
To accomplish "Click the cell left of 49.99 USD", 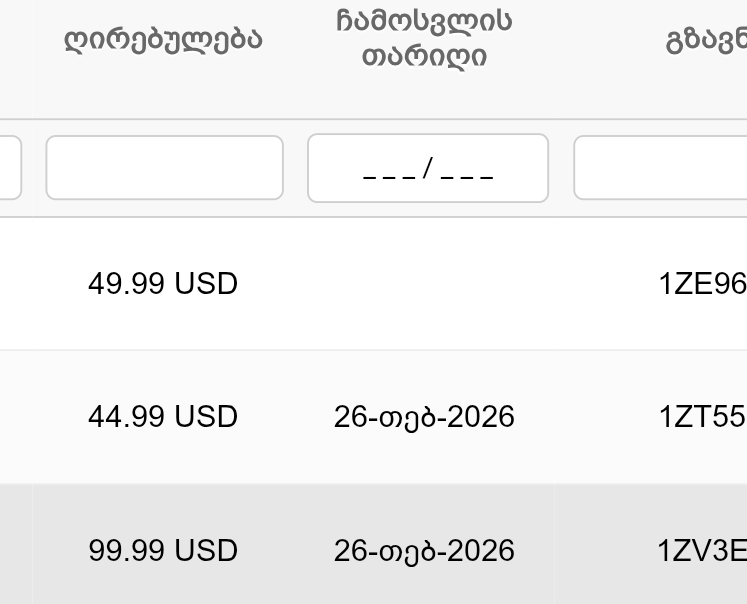I will 15,284.
